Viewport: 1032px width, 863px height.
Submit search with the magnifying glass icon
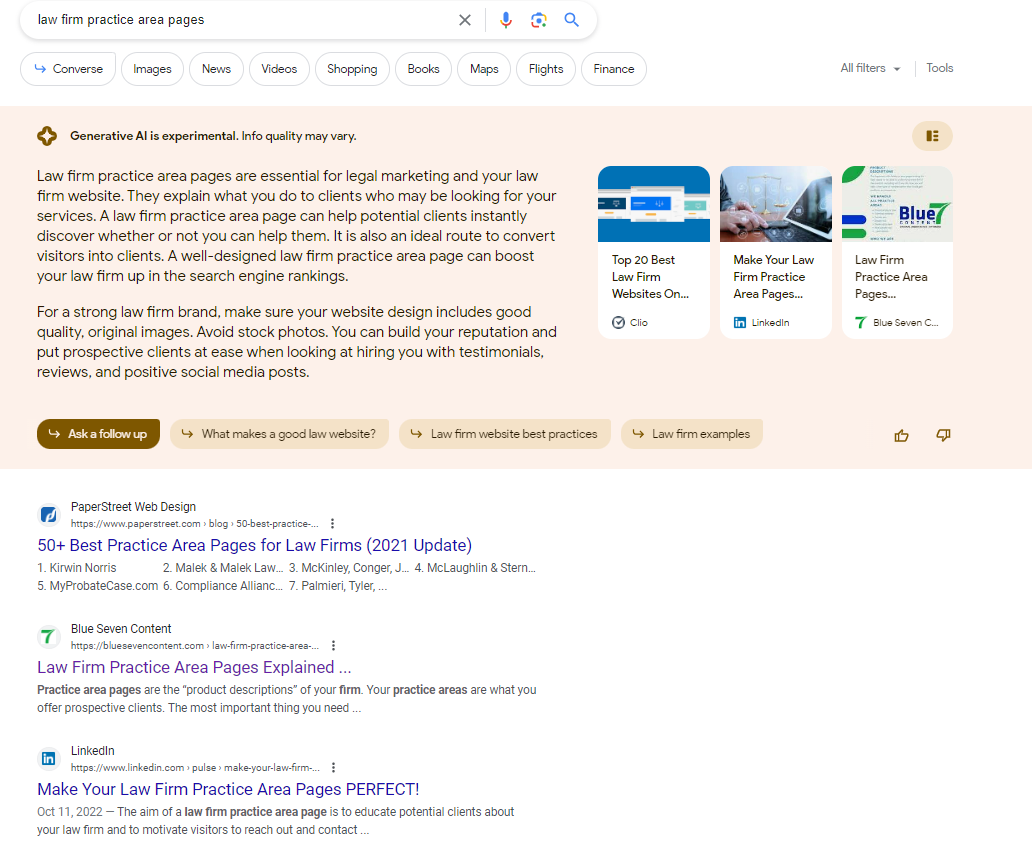point(571,20)
